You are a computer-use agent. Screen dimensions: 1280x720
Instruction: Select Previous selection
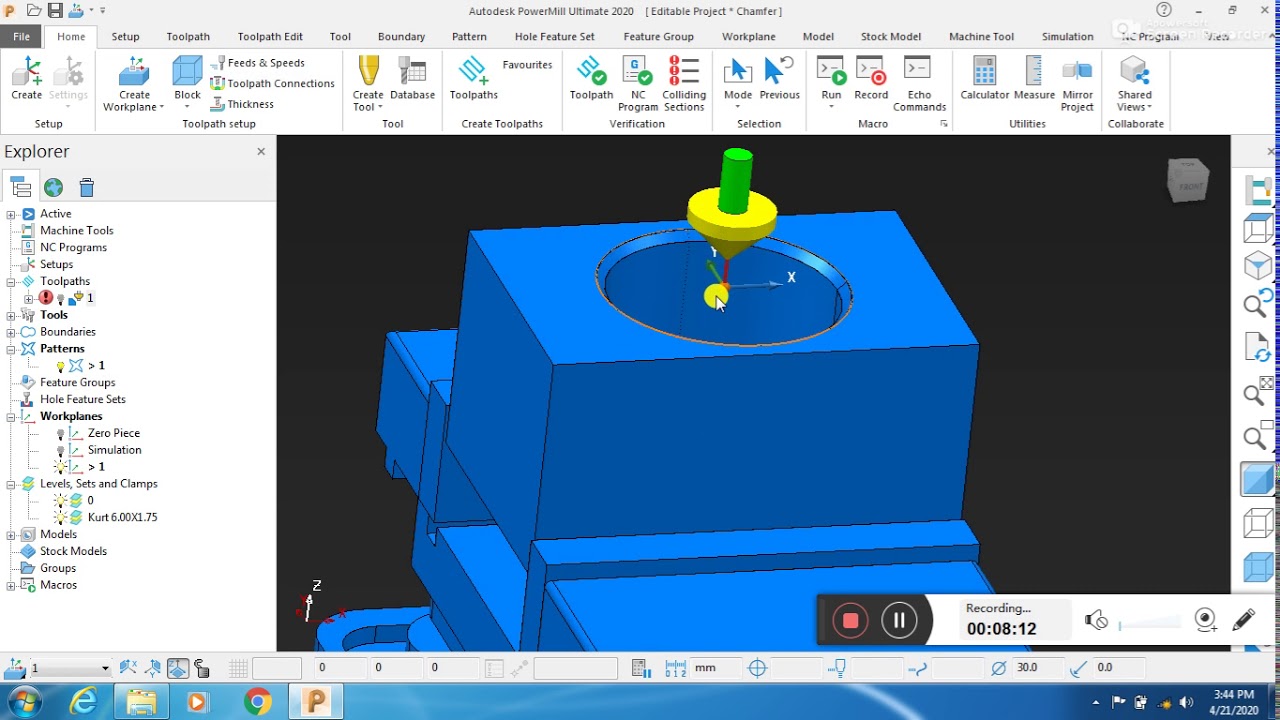779,78
